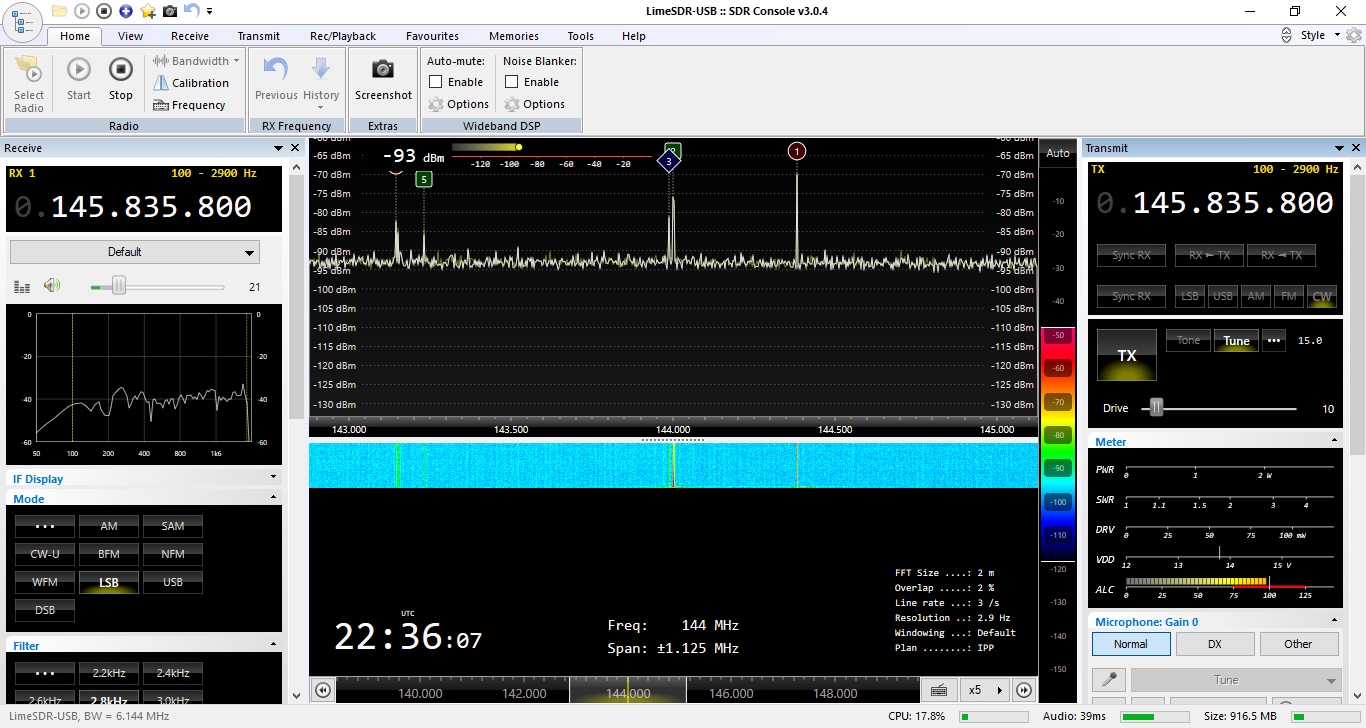Click the quick-access favourite star icon
1366x728 pixels.
(148, 11)
